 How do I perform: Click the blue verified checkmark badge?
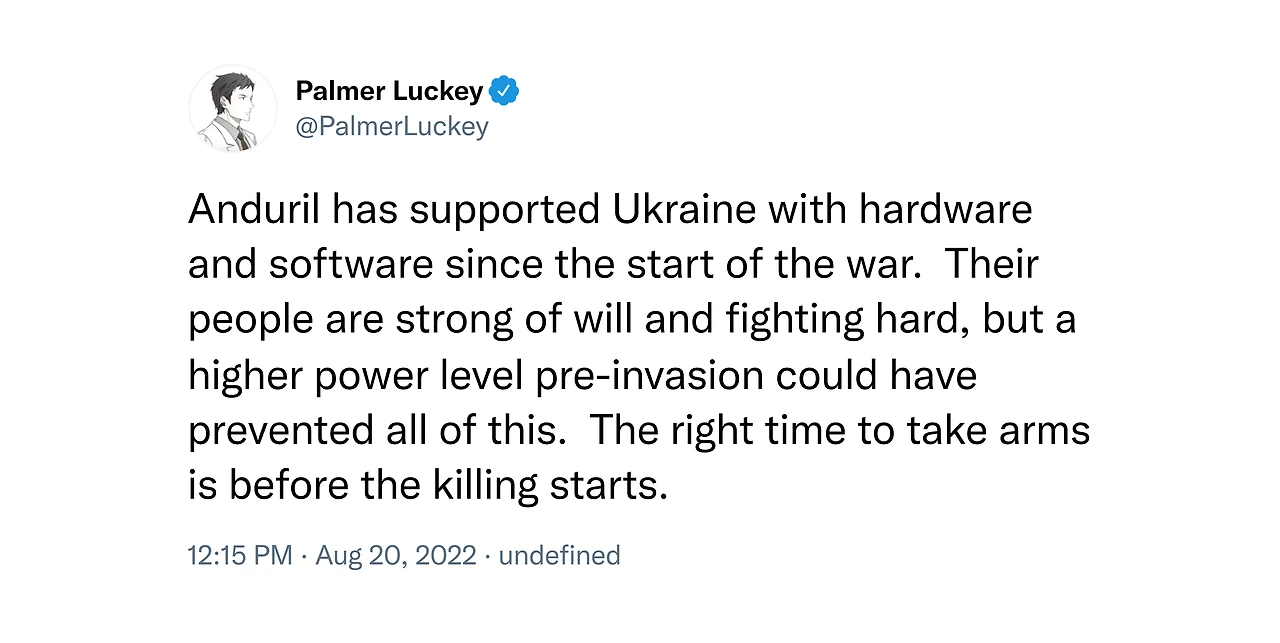tap(505, 92)
